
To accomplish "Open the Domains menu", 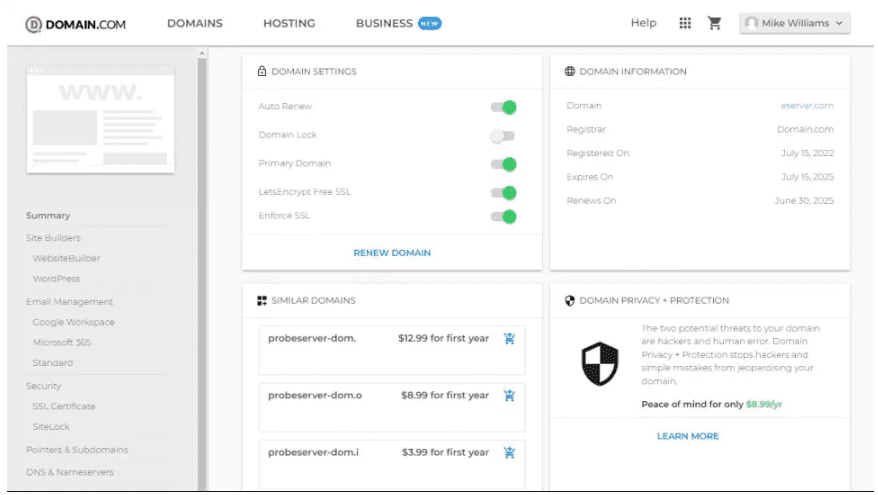I will 195,23.
